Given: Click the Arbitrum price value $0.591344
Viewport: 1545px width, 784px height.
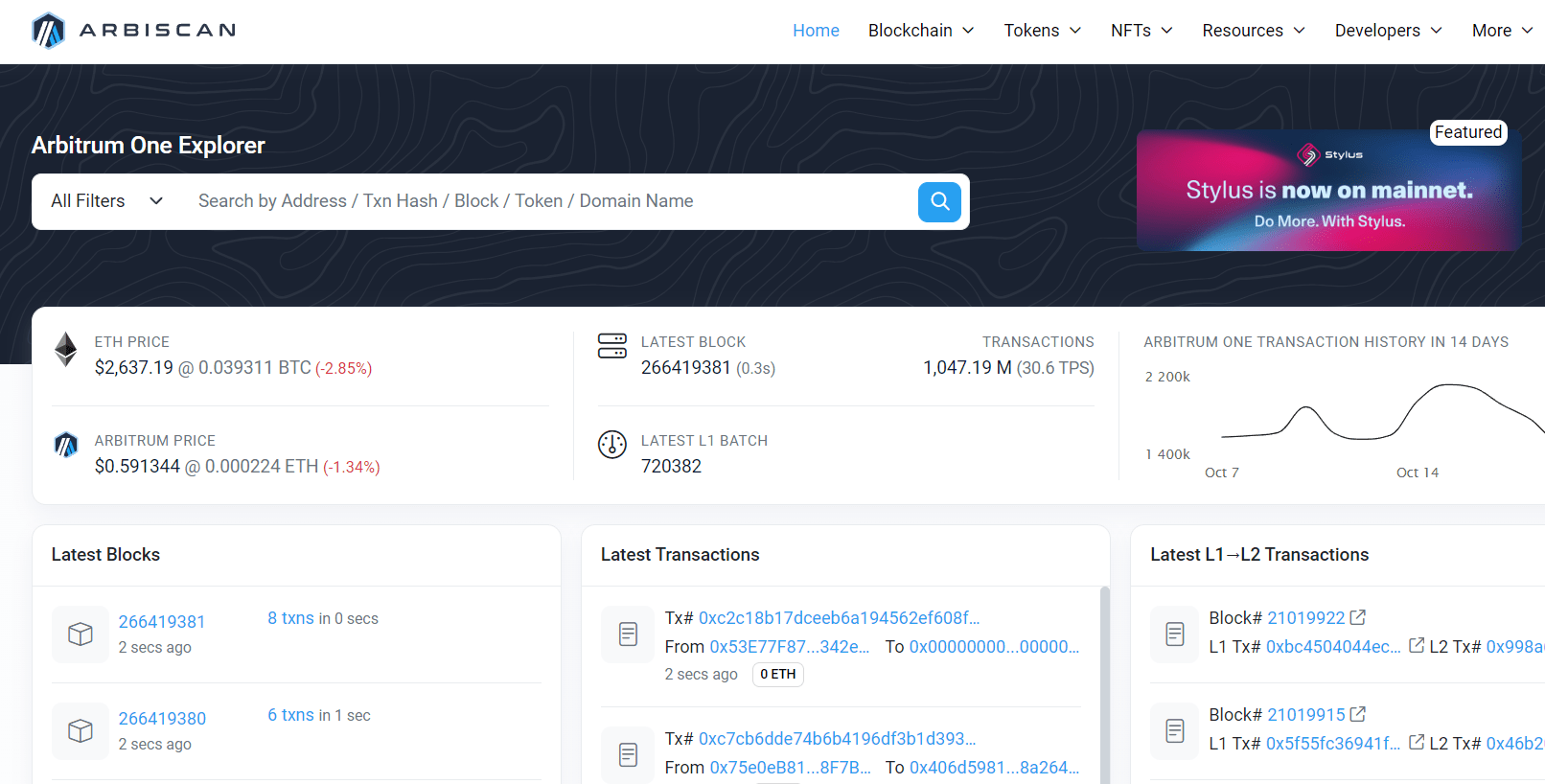Looking at the screenshot, I should (137, 467).
